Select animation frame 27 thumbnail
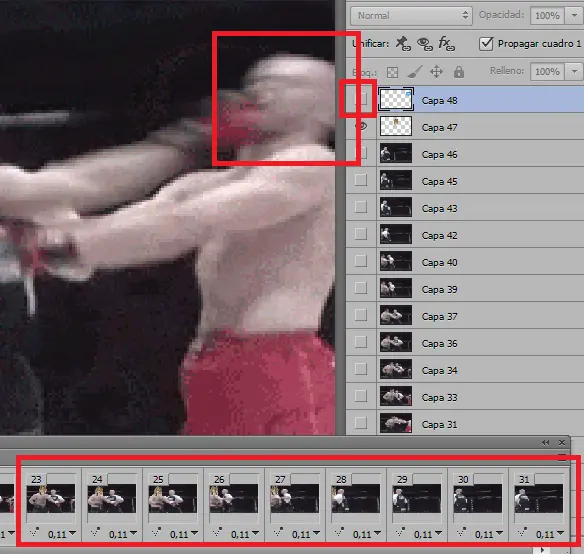Screen dimensions: 584x554 [x=295, y=498]
